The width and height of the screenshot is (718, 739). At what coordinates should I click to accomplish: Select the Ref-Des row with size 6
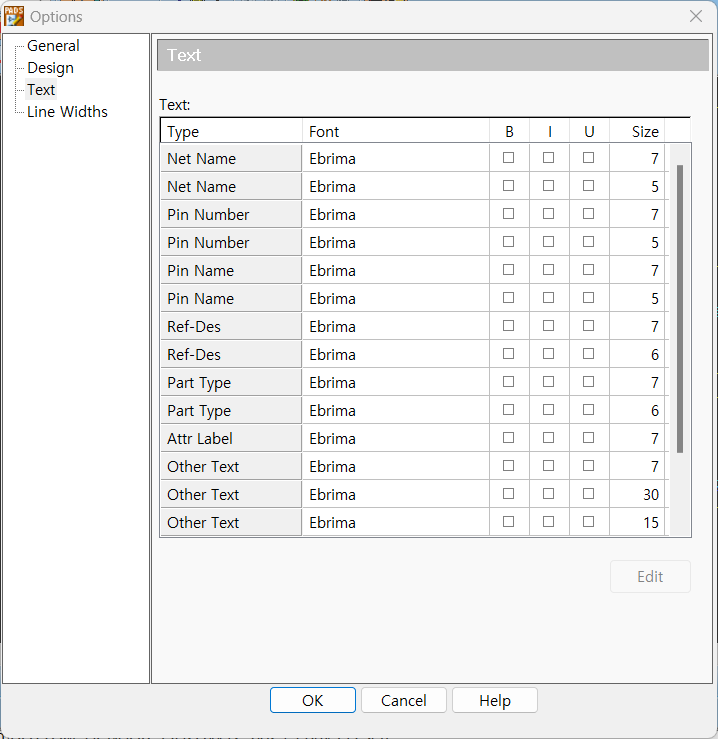tap(231, 354)
